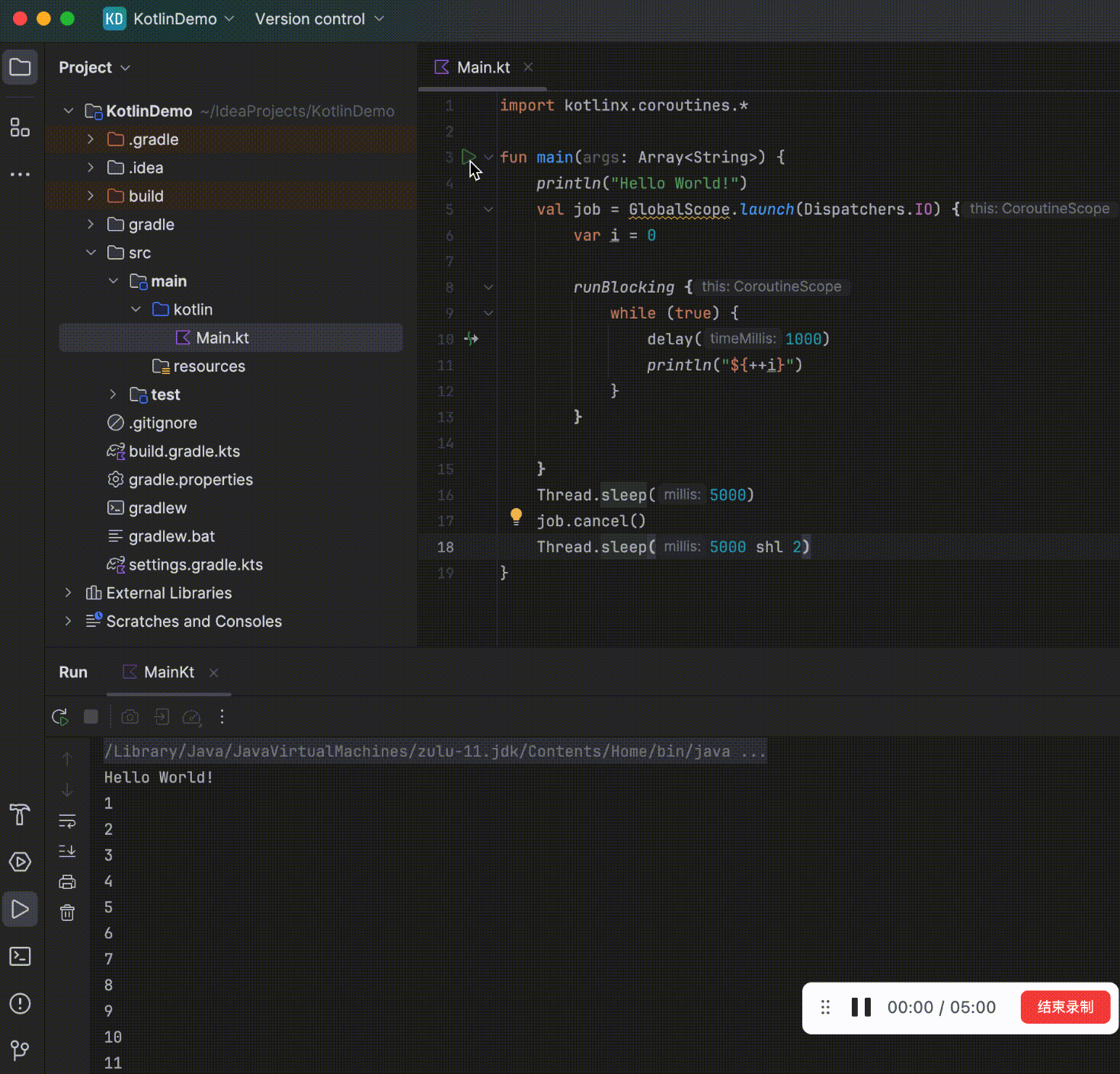Collapse the kotlin source folder
Screen dimensions: 1120x1074
click(x=136, y=309)
